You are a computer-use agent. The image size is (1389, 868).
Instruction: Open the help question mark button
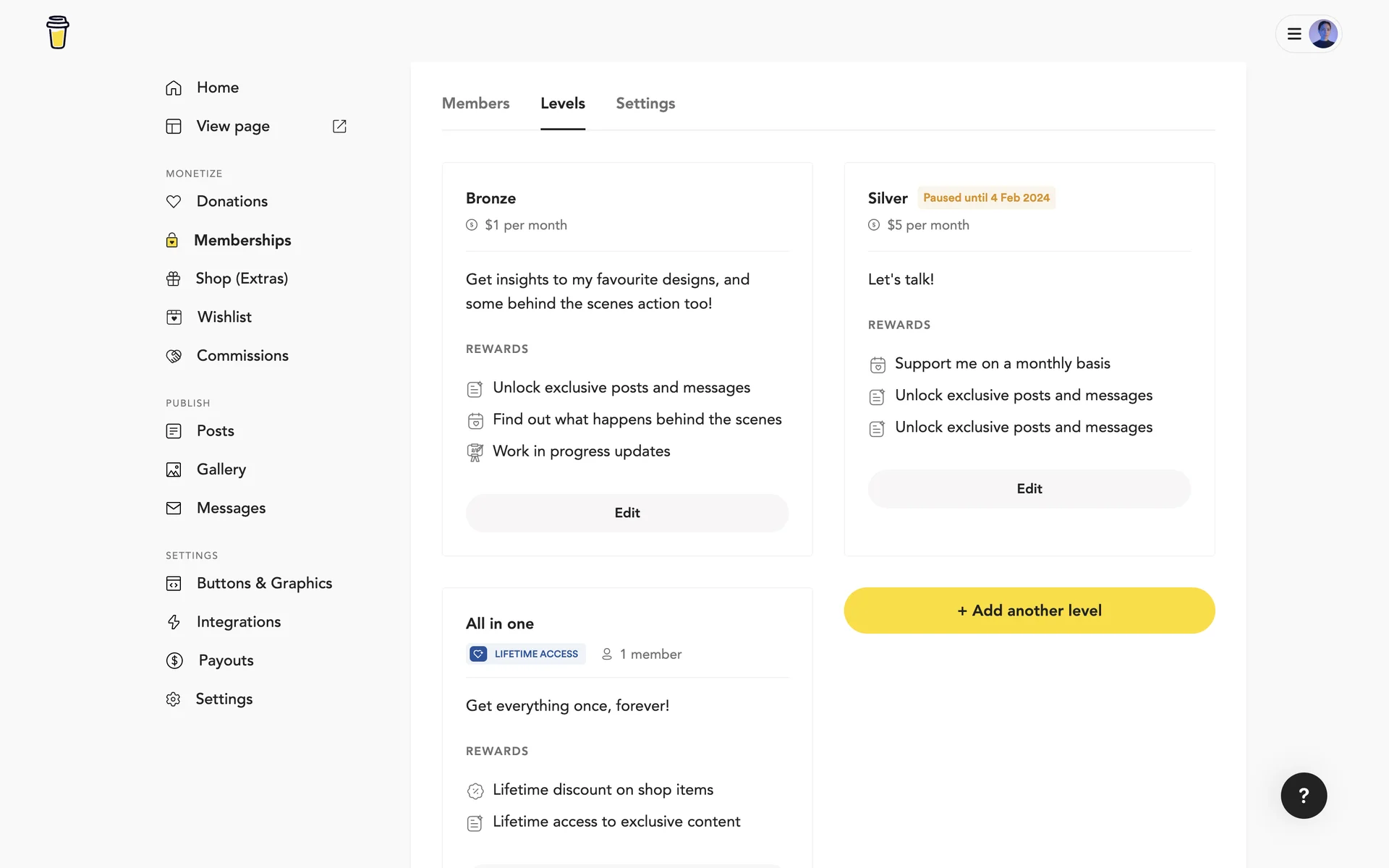pos(1304,796)
